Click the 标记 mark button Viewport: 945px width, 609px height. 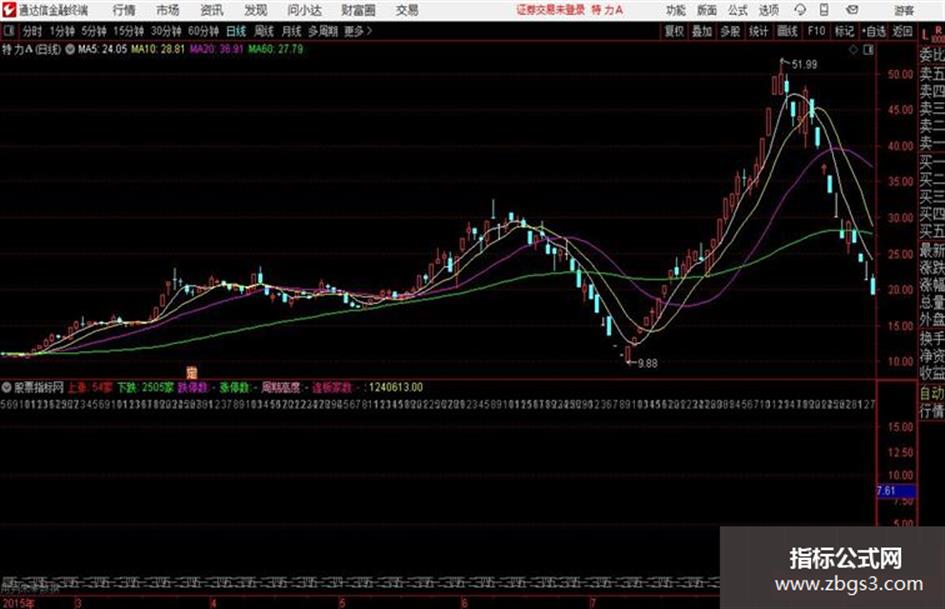click(x=844, y=31)
